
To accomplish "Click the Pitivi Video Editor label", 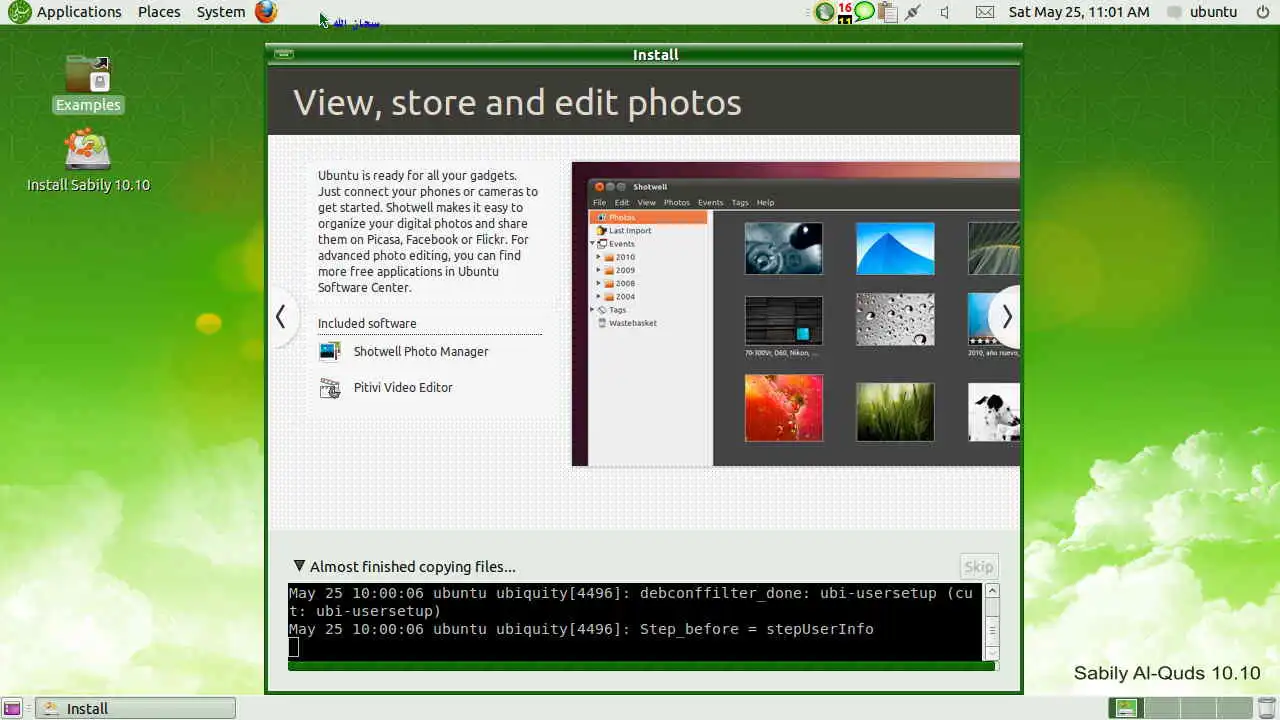I will point(403,387).
